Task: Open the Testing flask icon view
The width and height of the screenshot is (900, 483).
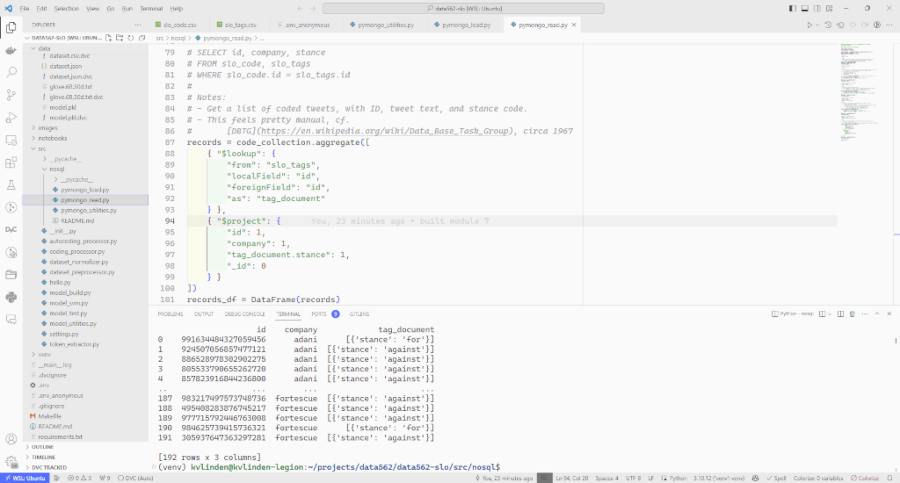Action: pos(11,186)
